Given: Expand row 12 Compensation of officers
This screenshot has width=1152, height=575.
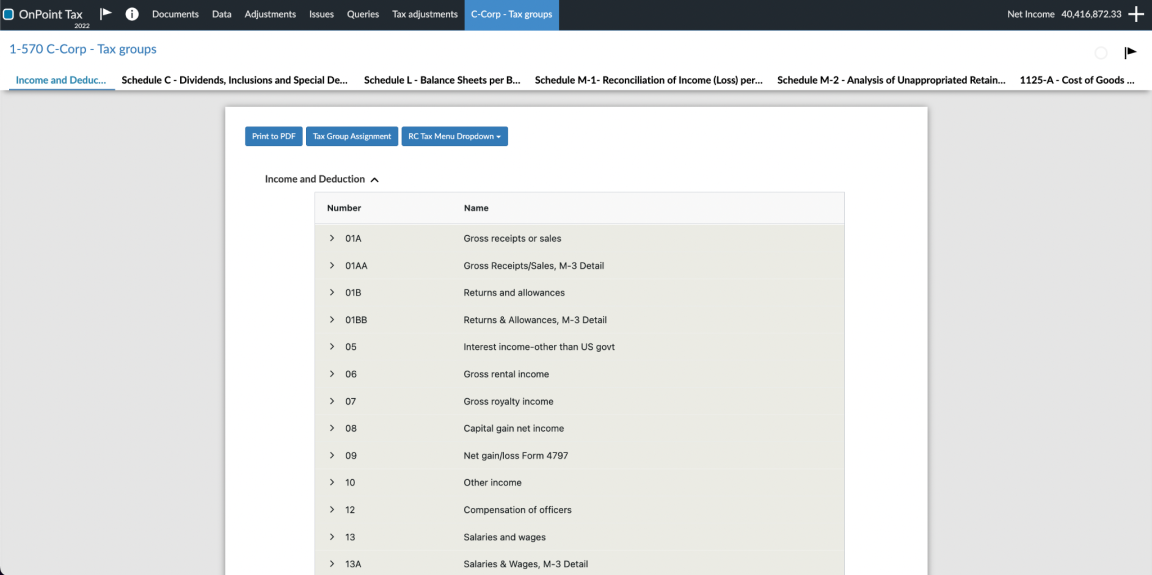Looking at the screenshot, I should (x=332, y=510).
